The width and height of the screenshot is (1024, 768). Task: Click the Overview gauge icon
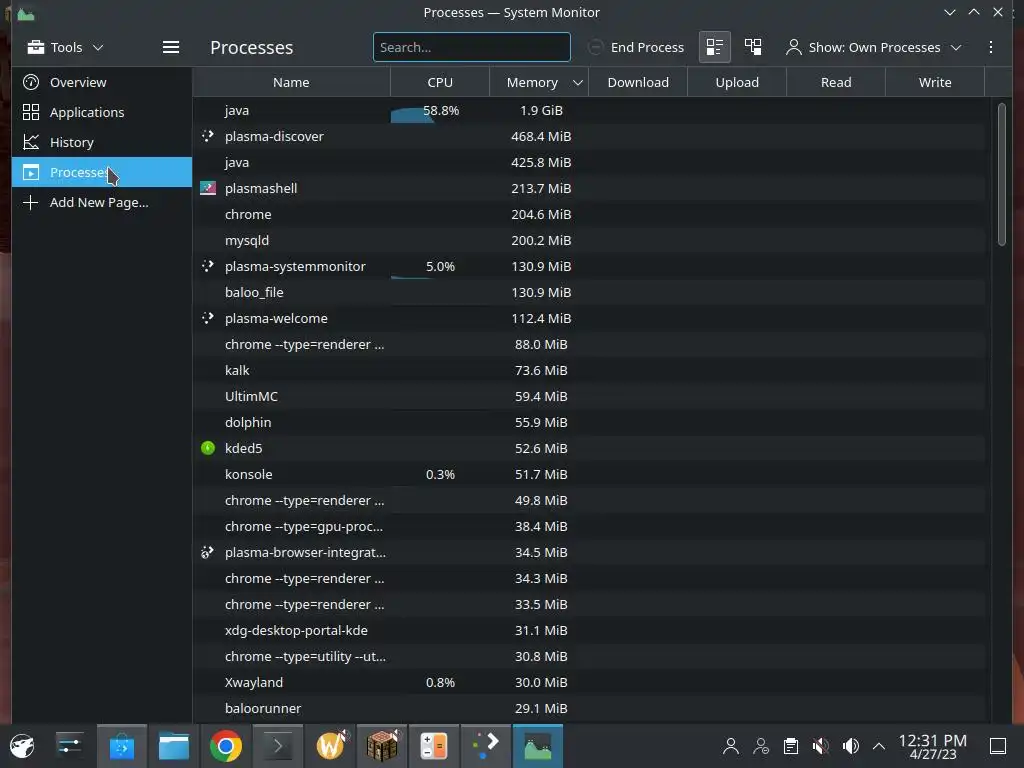(x=31, y=82)
